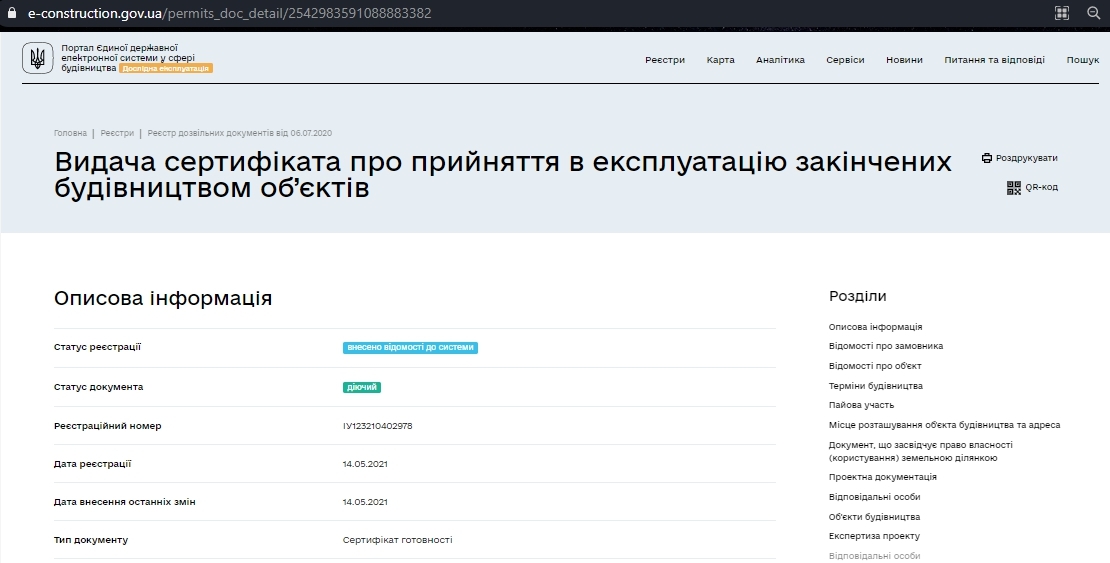The image size is (1110, 563).
Task: Jump to Об'єкти будівництва section
Action: point(874,517)
